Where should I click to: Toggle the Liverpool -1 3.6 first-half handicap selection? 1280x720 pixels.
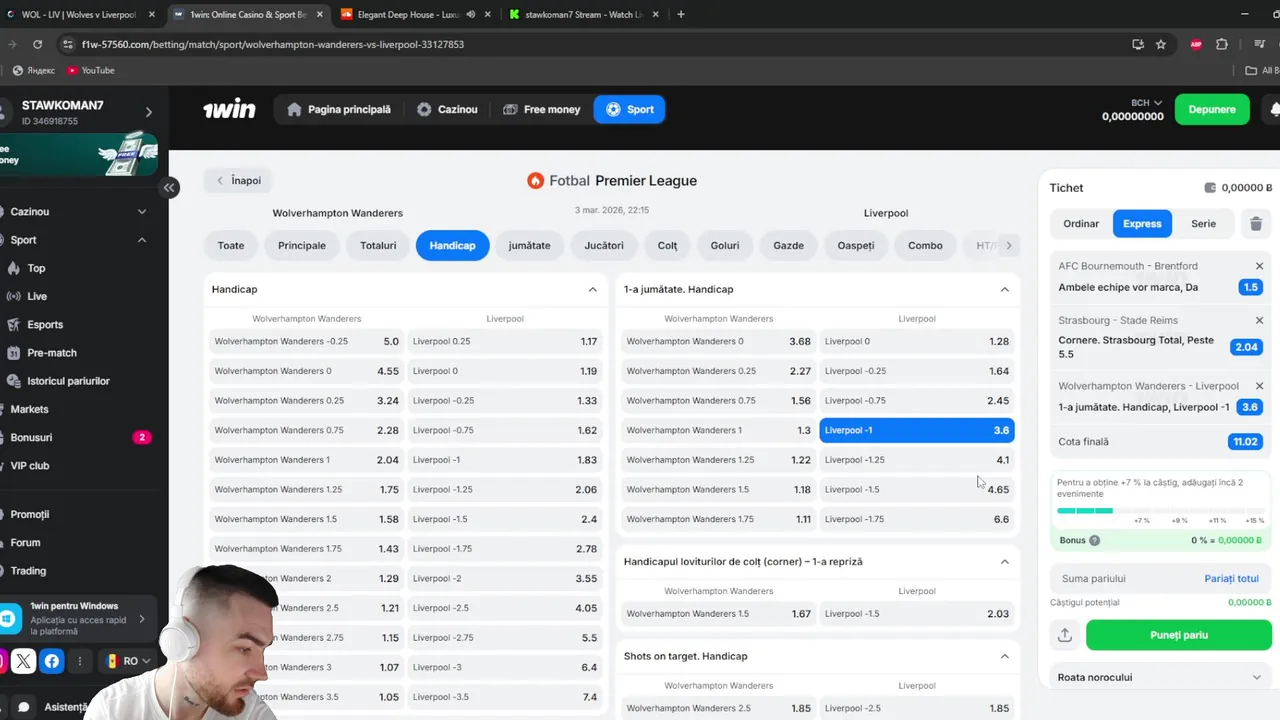pyautogui.click(x=917, y=430)
